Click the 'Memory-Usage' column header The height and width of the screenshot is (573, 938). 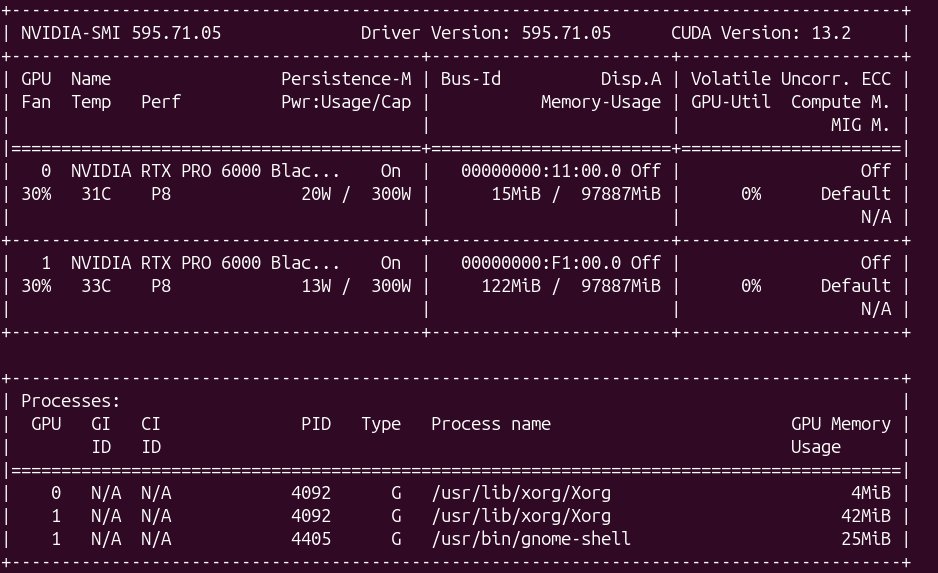pos(601,102)
